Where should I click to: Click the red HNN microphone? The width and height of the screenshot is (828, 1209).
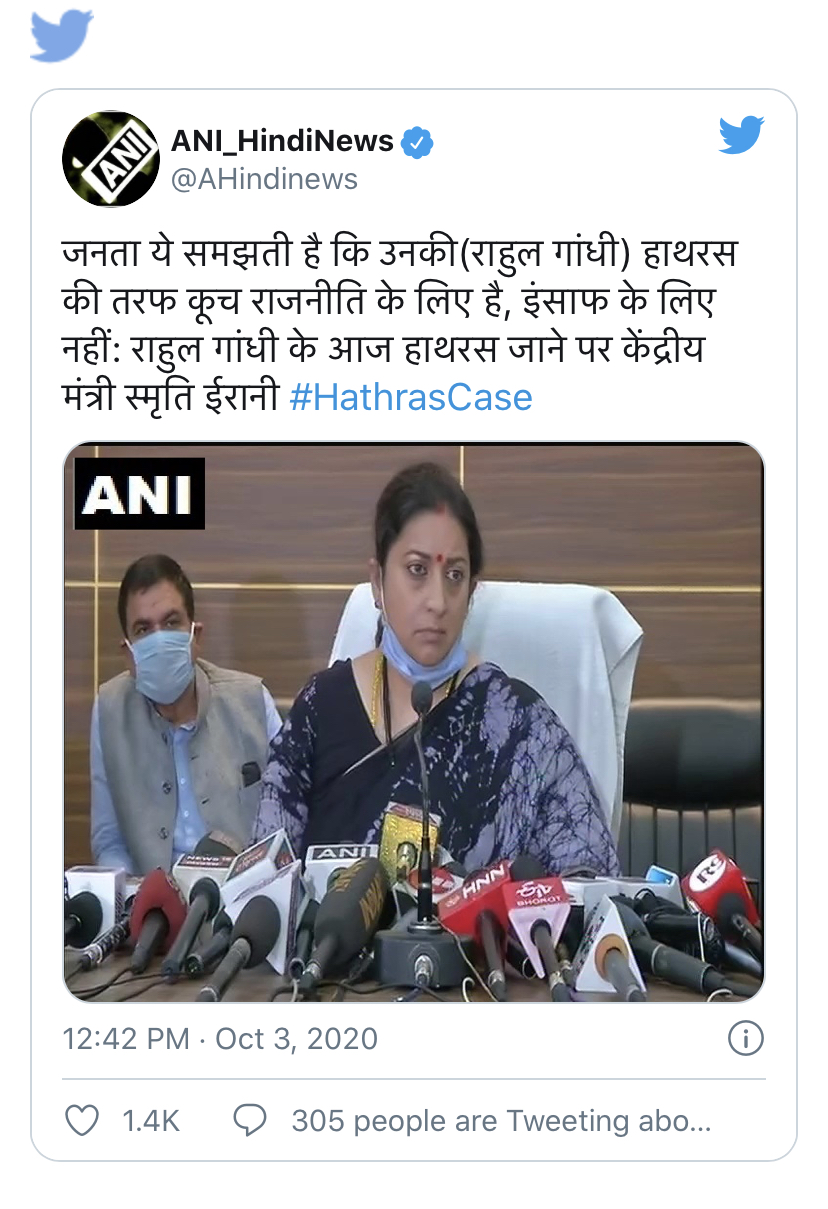[478, 915]
